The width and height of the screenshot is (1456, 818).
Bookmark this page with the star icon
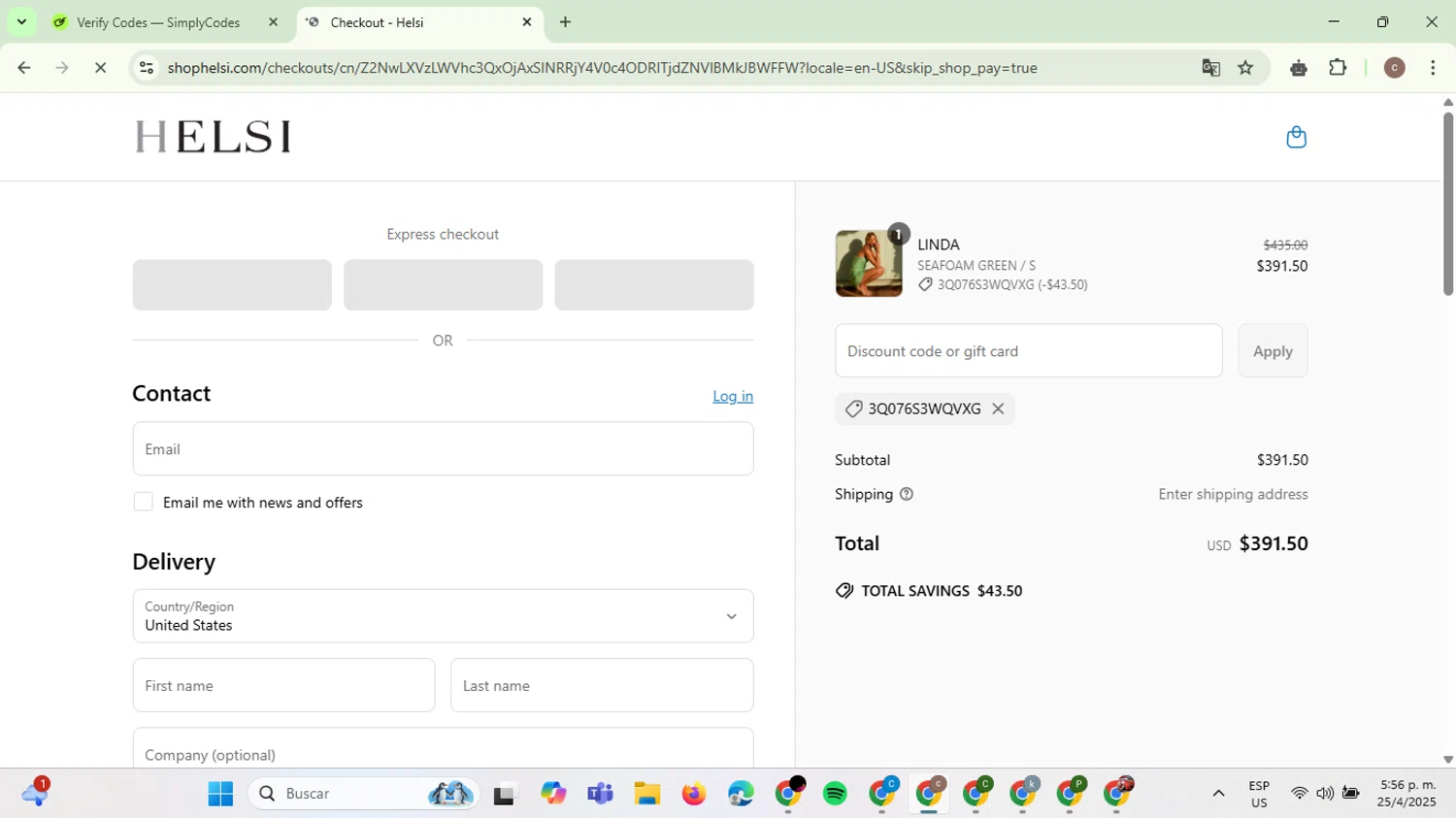click(x=1245, y=68)
